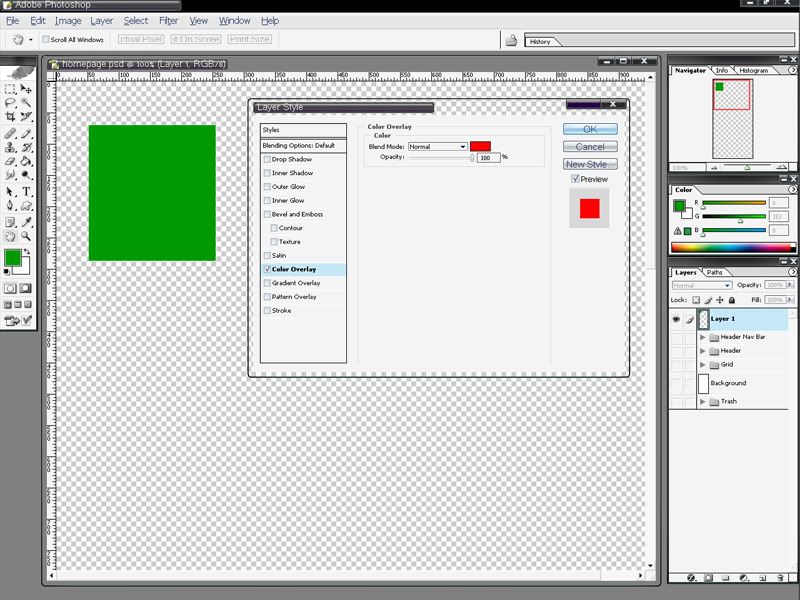800x600 pixels.
Task: Select the History Brush tool
Action: [26, 147]
